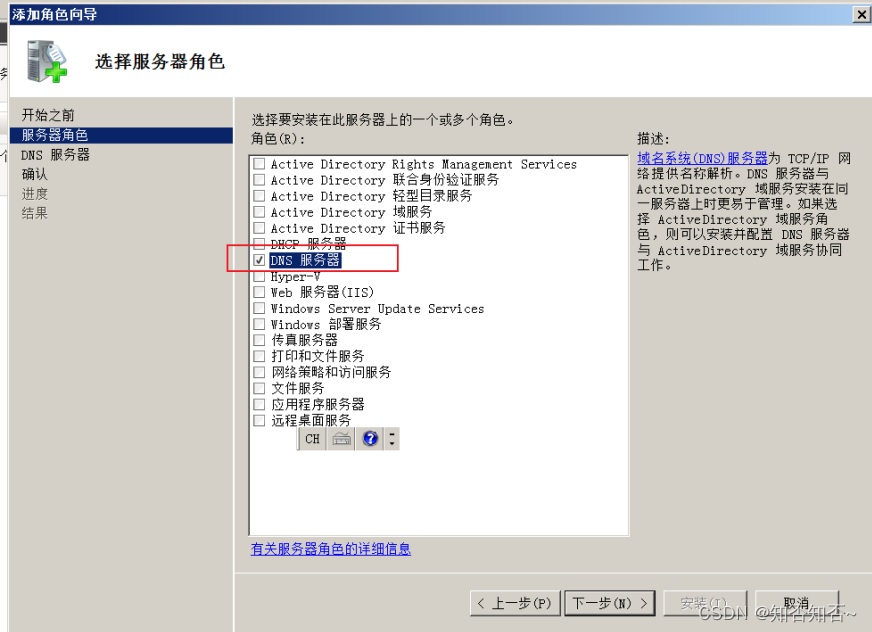The width and height of the screenshot is (872, 632).
Task: Check Active Directory 域服务 checkbox
Action: (259, 212)
